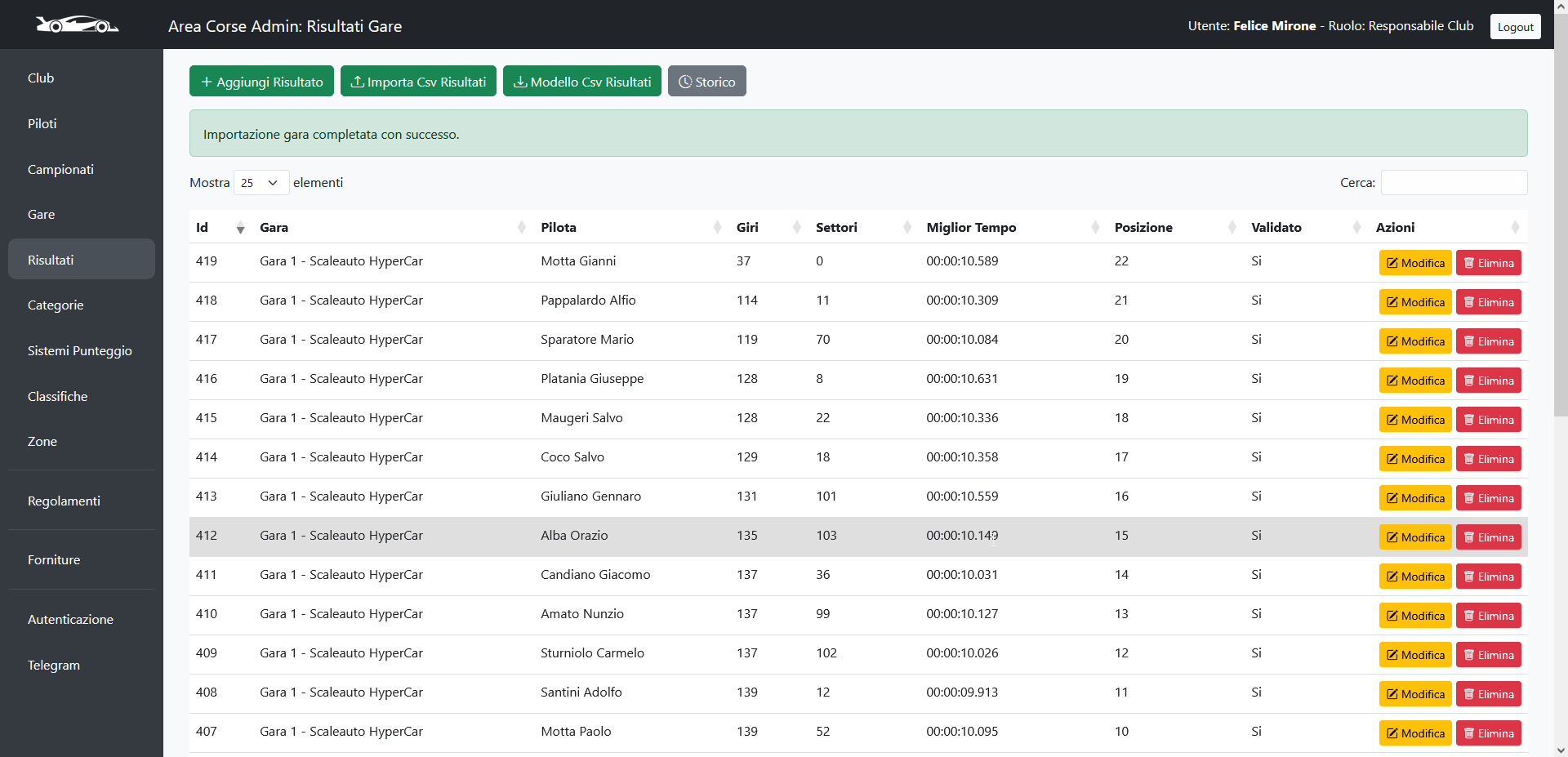Image resolution: width=1568 pixels, height=757 pixels.
Task: Open the Piloti sidebar section
Action: point(42,124)
